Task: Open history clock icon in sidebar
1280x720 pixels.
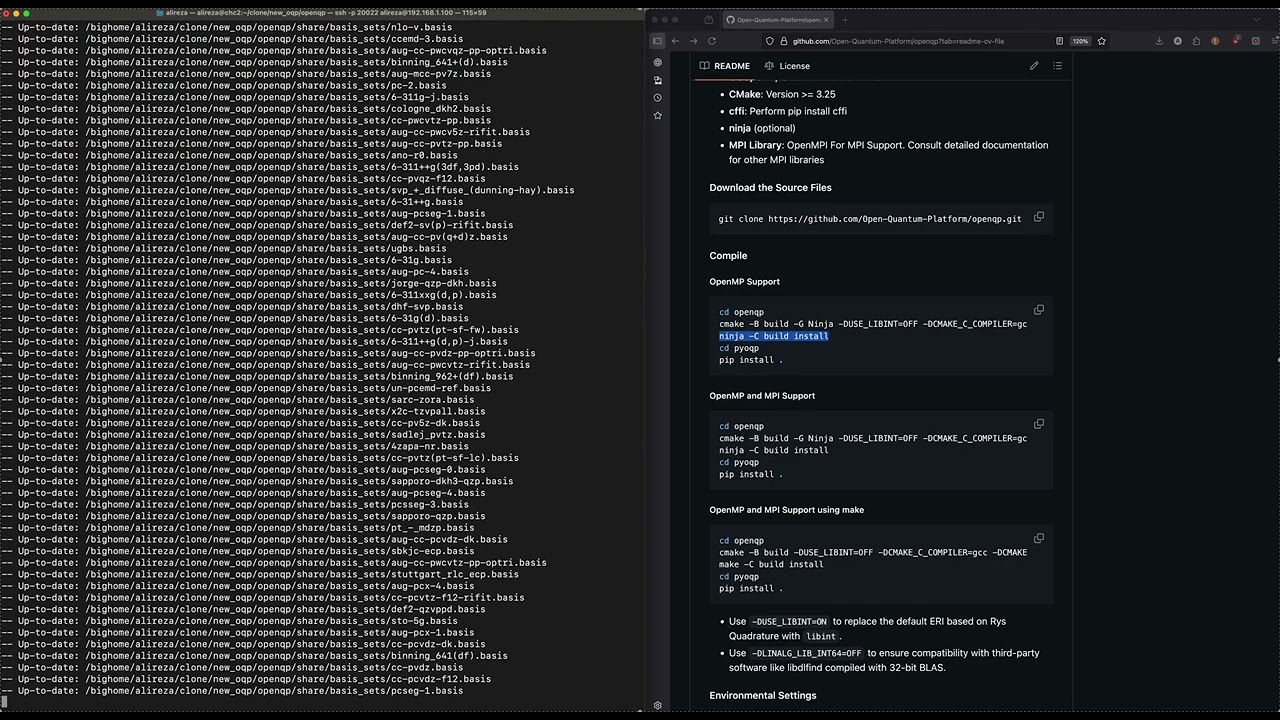Action: point(657,98)
